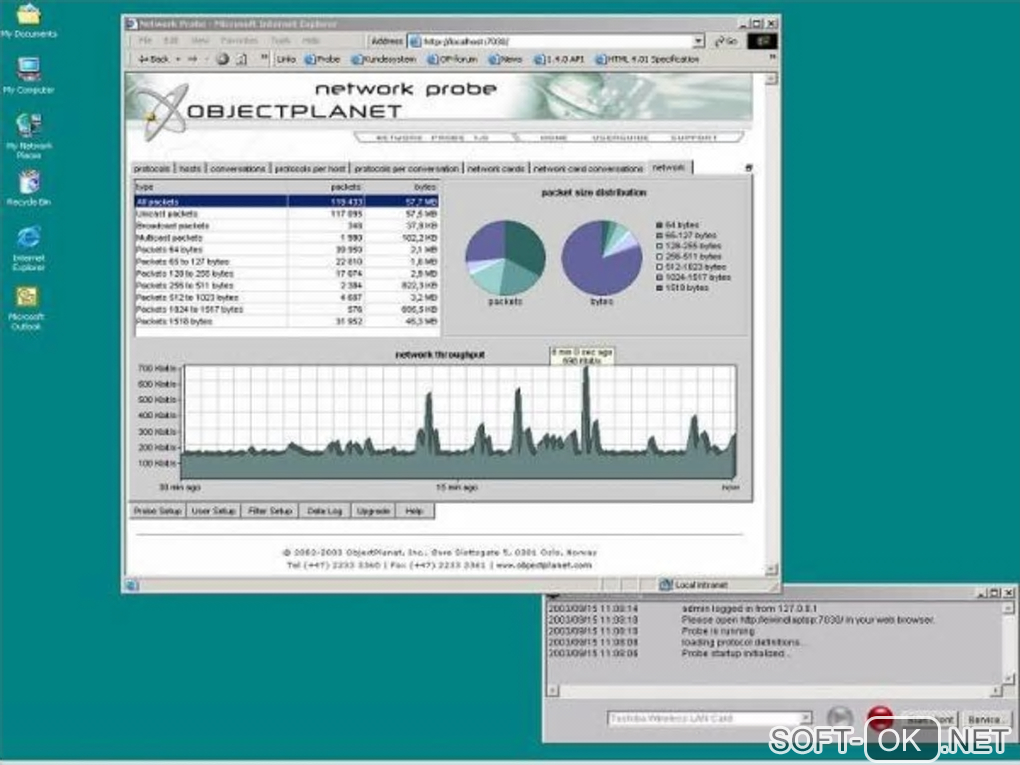Screen dimensions: 1020x765
Task: Open the OP Forum favorite link
Action: click(453, 59)
